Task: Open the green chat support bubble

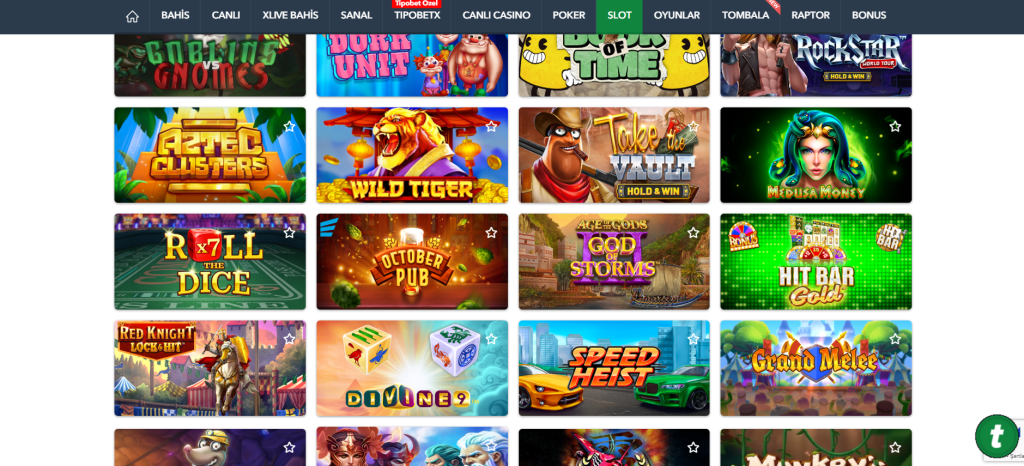Action: 997,436
